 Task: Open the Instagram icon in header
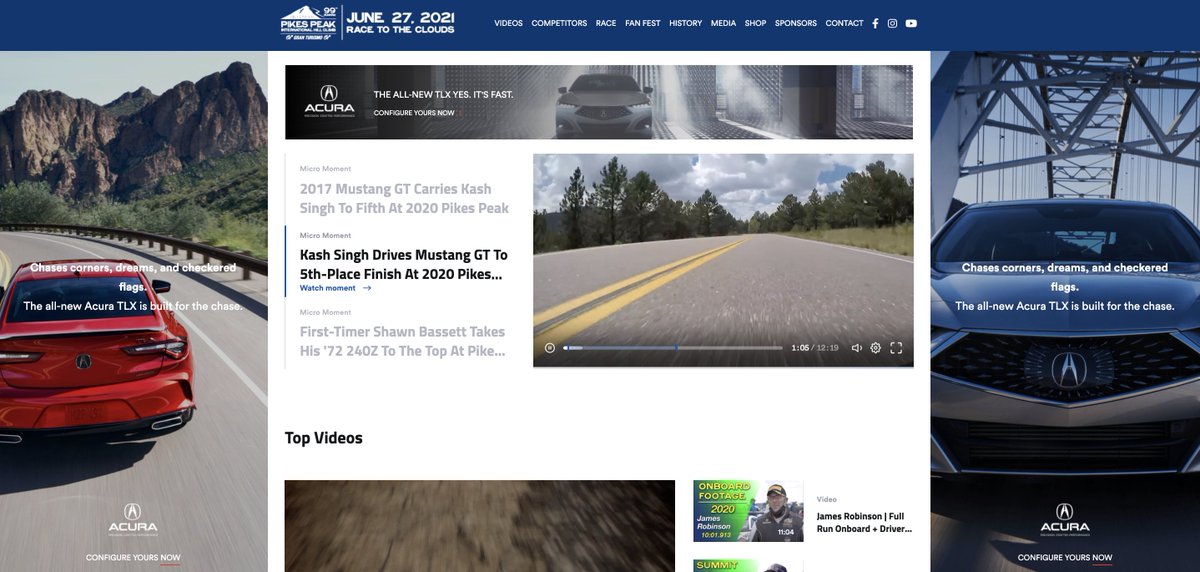(893, 23)
